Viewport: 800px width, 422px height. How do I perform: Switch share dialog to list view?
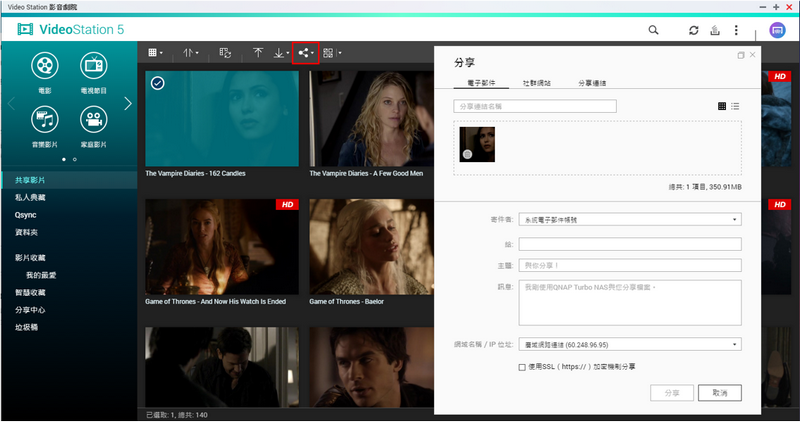(x=735, y=106)
